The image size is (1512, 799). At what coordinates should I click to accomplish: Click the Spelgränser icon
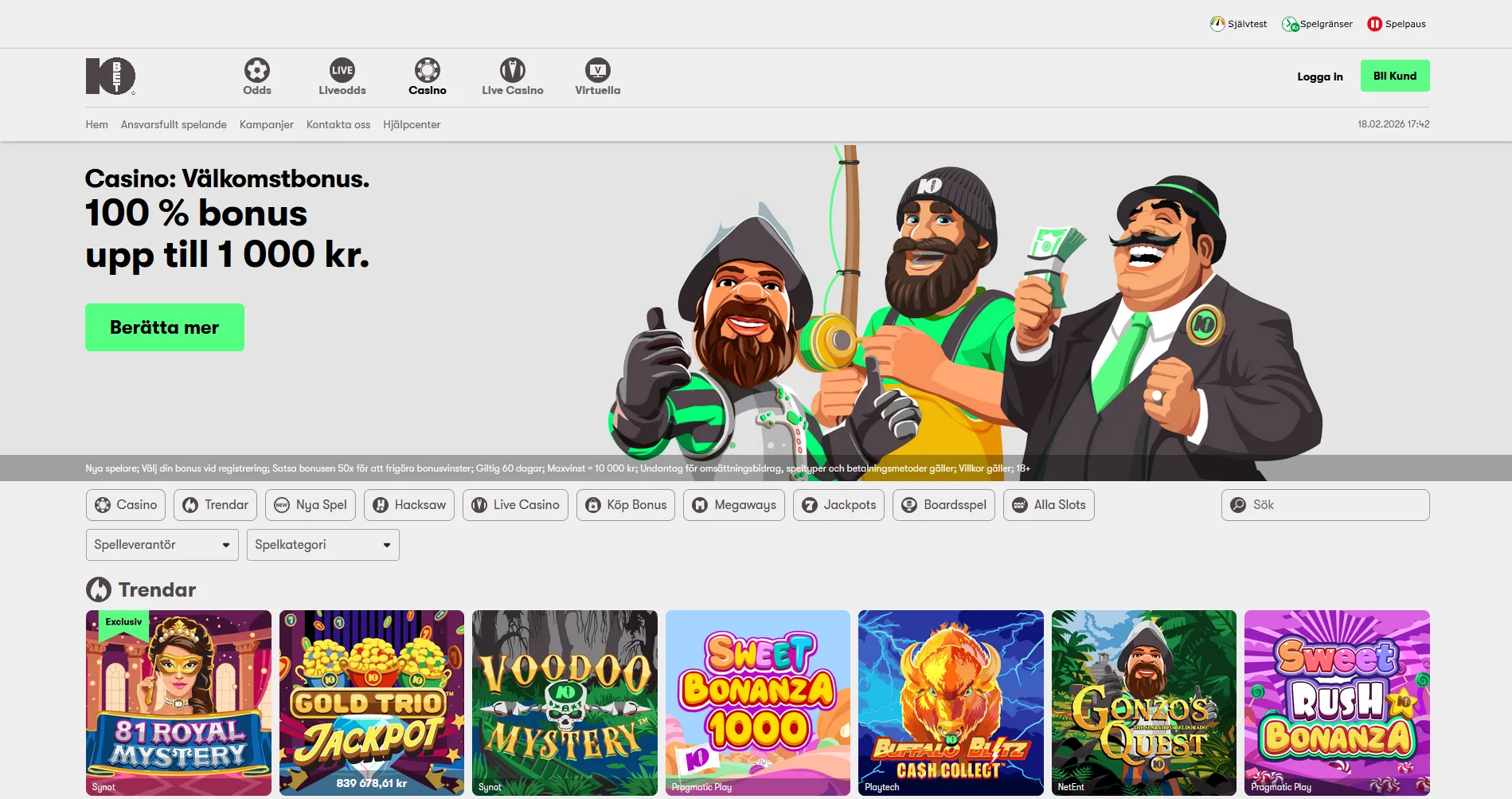[1290, 23]
